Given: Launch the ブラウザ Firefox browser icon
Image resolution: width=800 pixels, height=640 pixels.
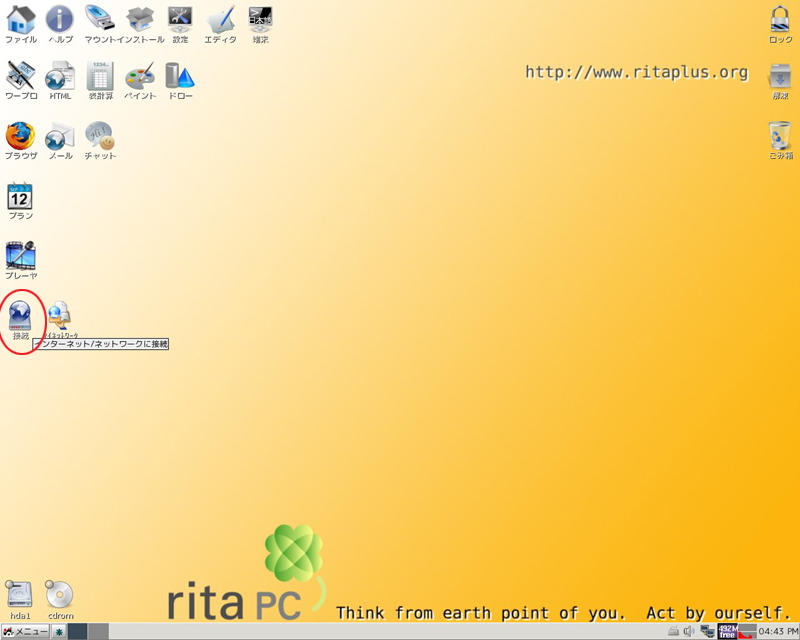Looking at the screenshot, I should 20,137.
